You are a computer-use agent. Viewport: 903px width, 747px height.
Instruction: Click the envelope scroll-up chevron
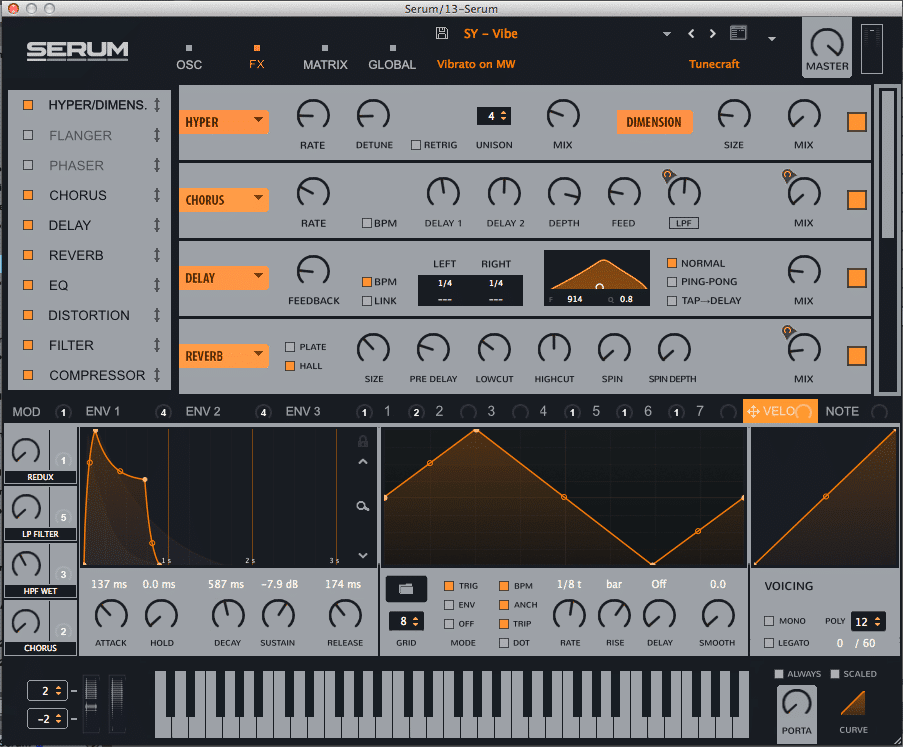(363, 462)
